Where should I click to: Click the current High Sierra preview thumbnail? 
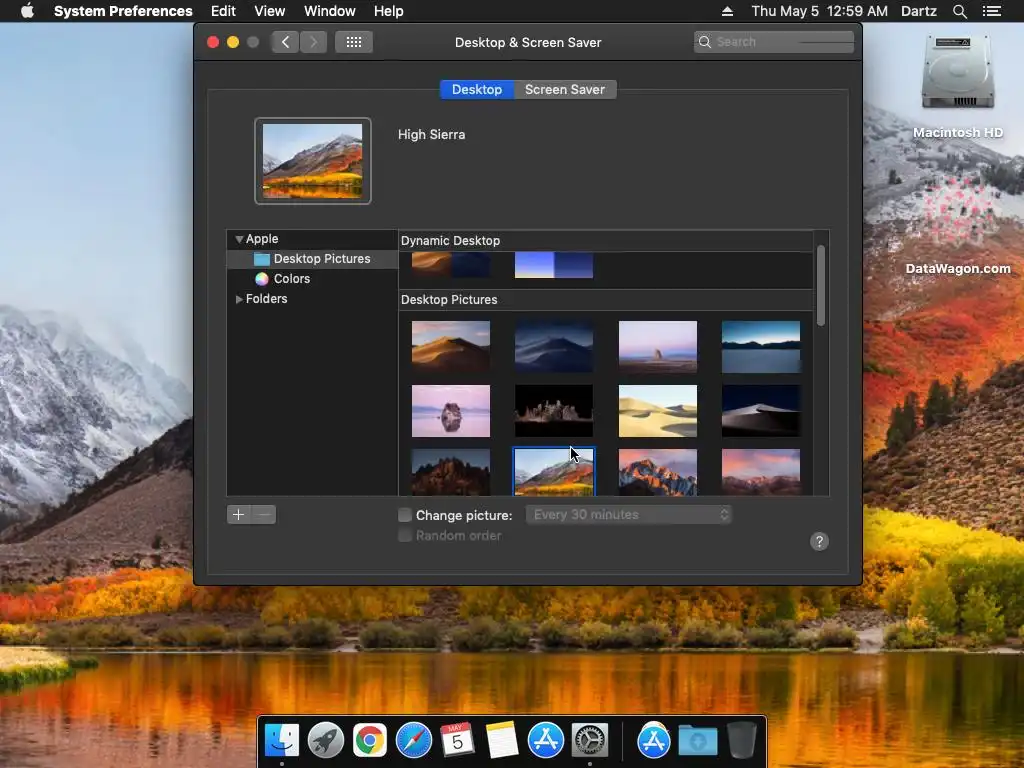[313, 161]
